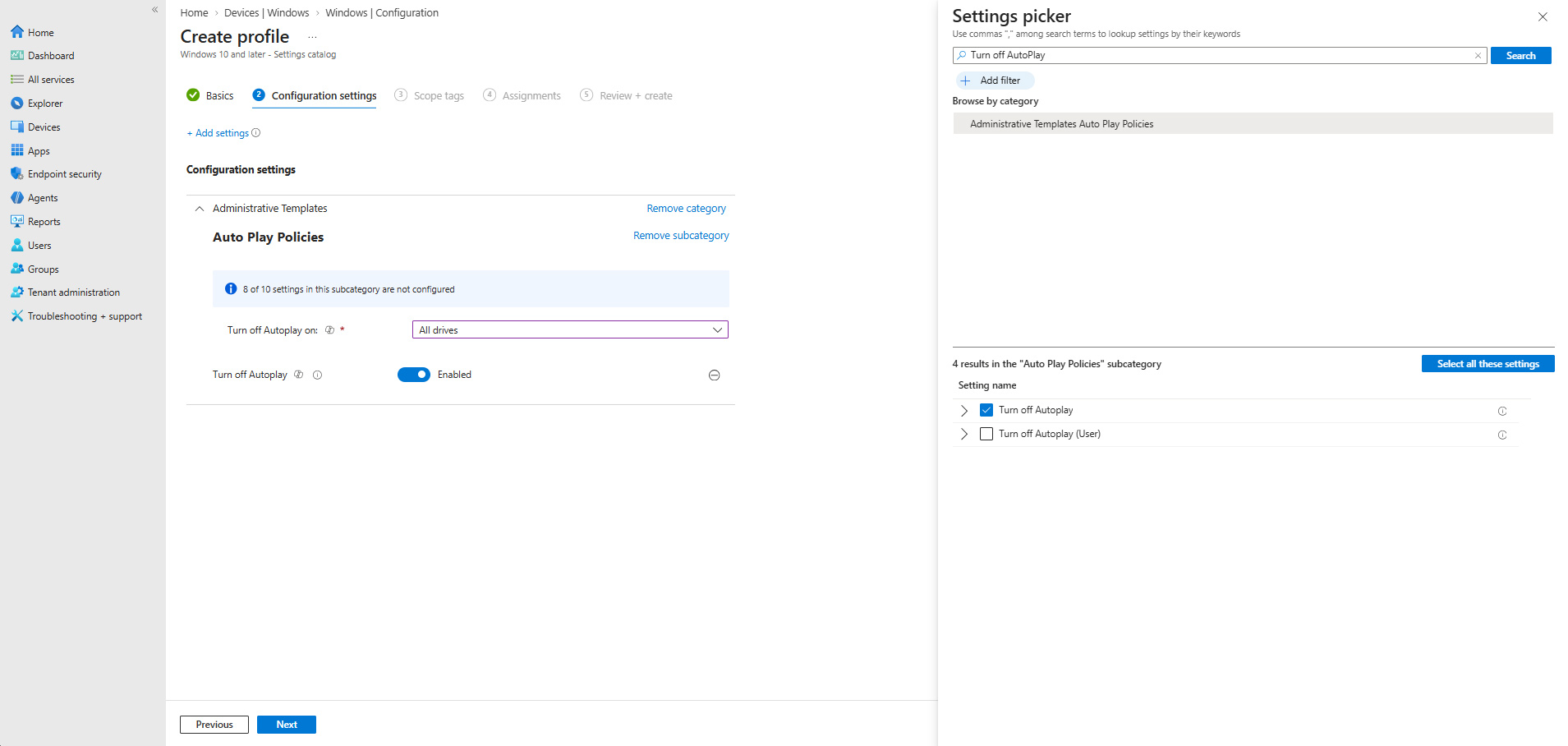Click the Next button
Viewport: 1568px width, 746px height.
click(x=287, y=725)
